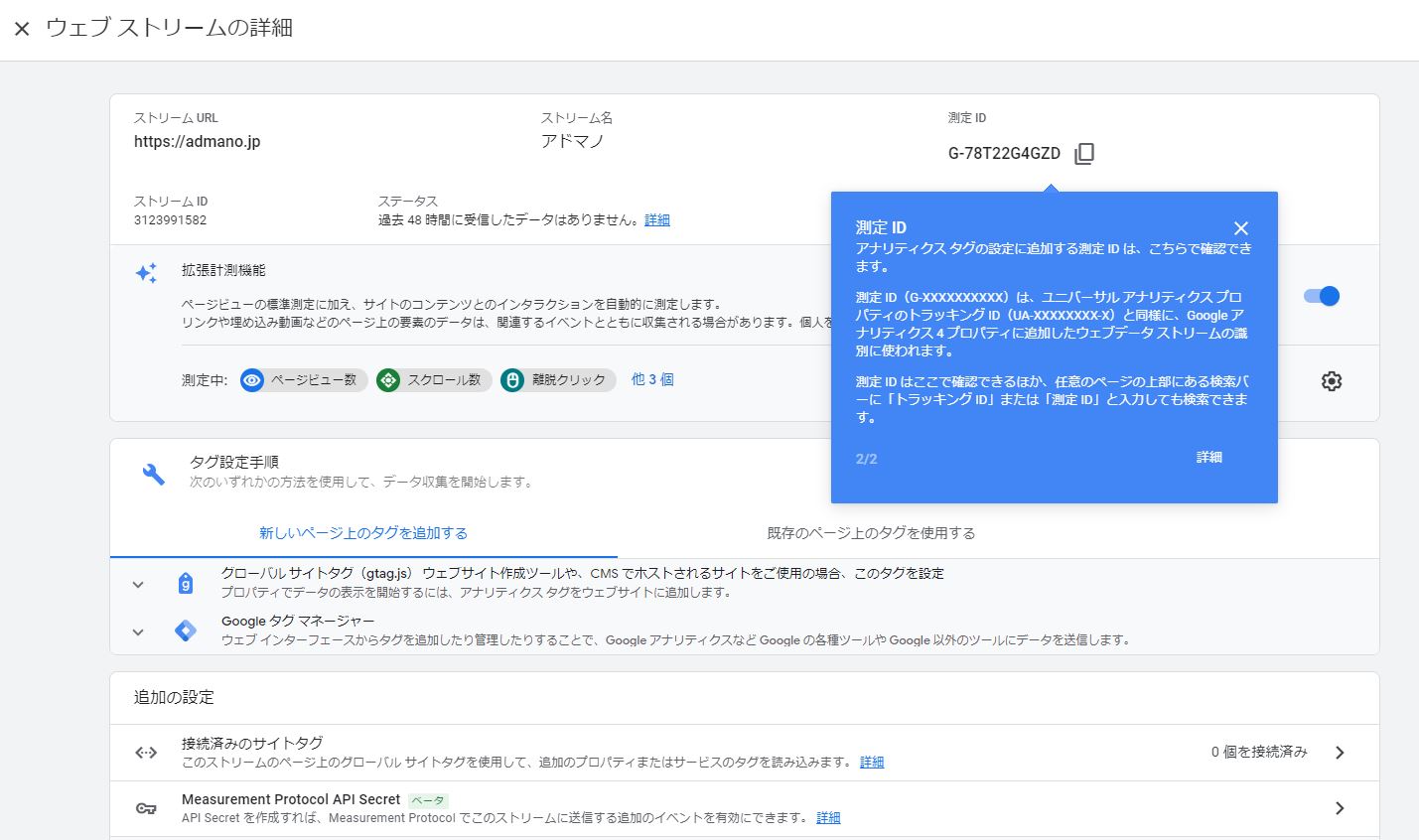Screen dimensions: 1419x840
Task: Toggle the enhanced measurement switch
Action: click(1322, 296)
